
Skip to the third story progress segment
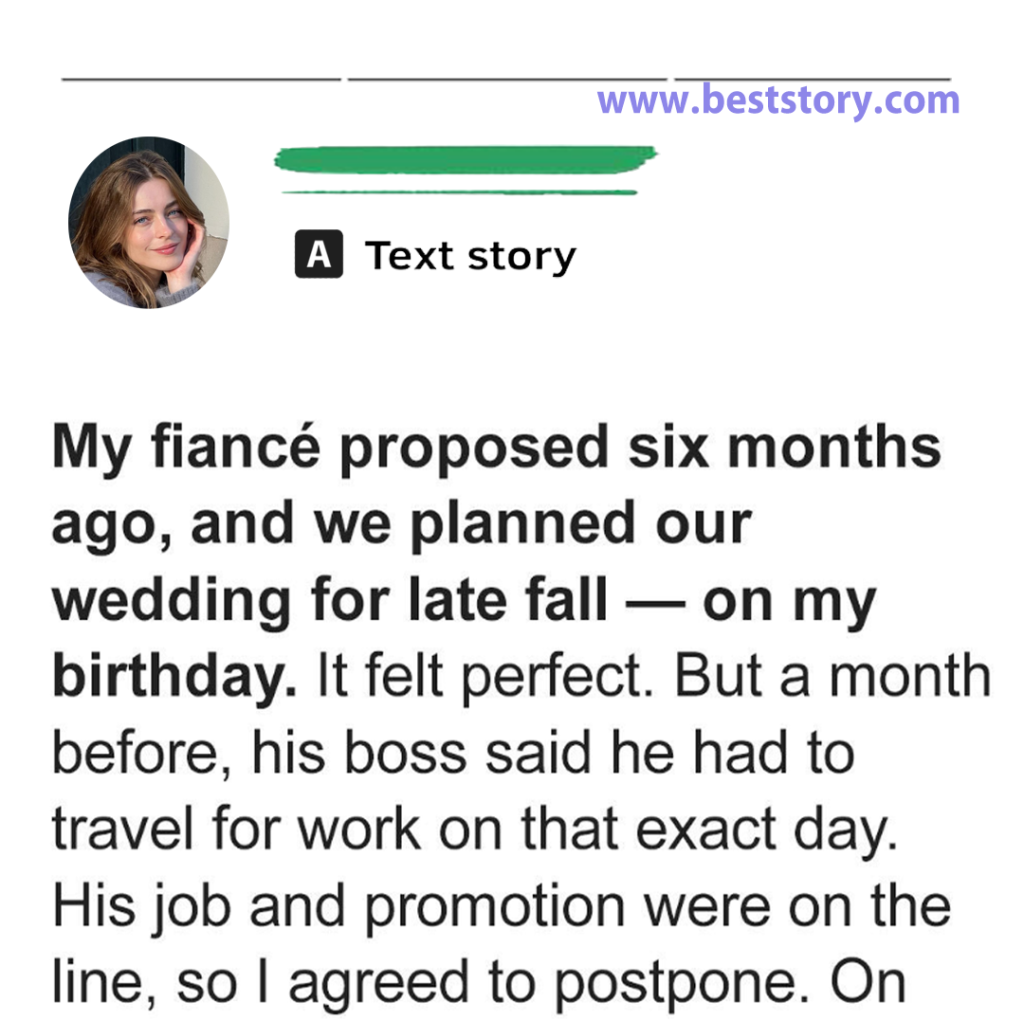pos(812,79)
